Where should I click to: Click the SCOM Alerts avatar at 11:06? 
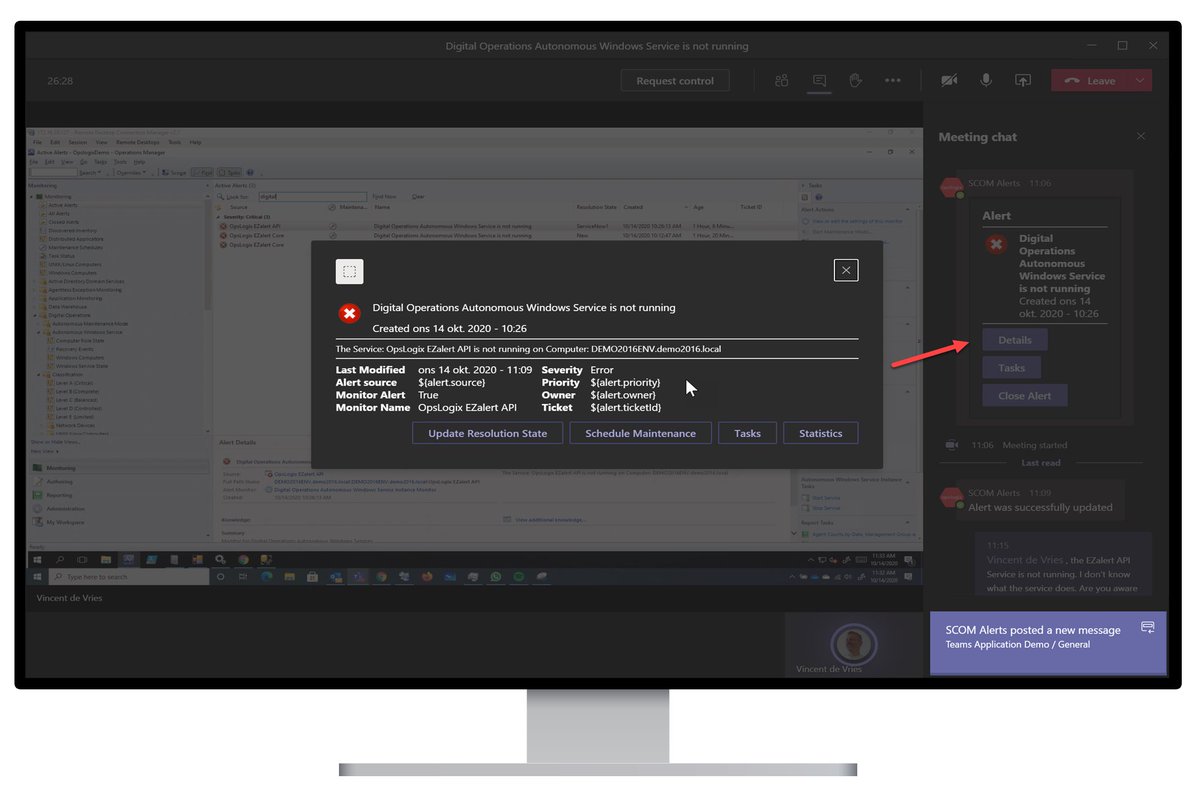point(950,187)
